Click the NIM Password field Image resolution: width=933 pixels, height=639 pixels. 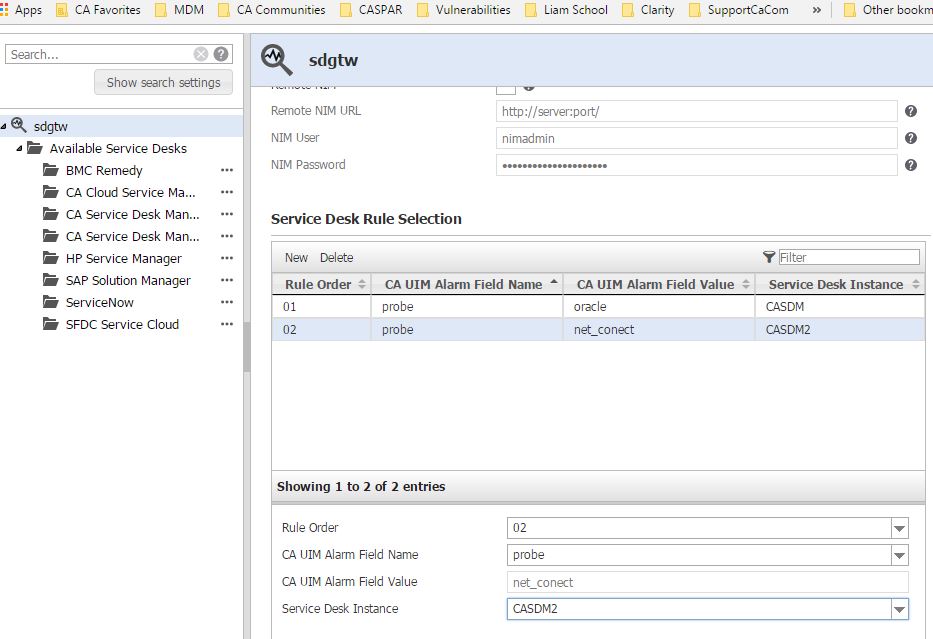(696, 165)
